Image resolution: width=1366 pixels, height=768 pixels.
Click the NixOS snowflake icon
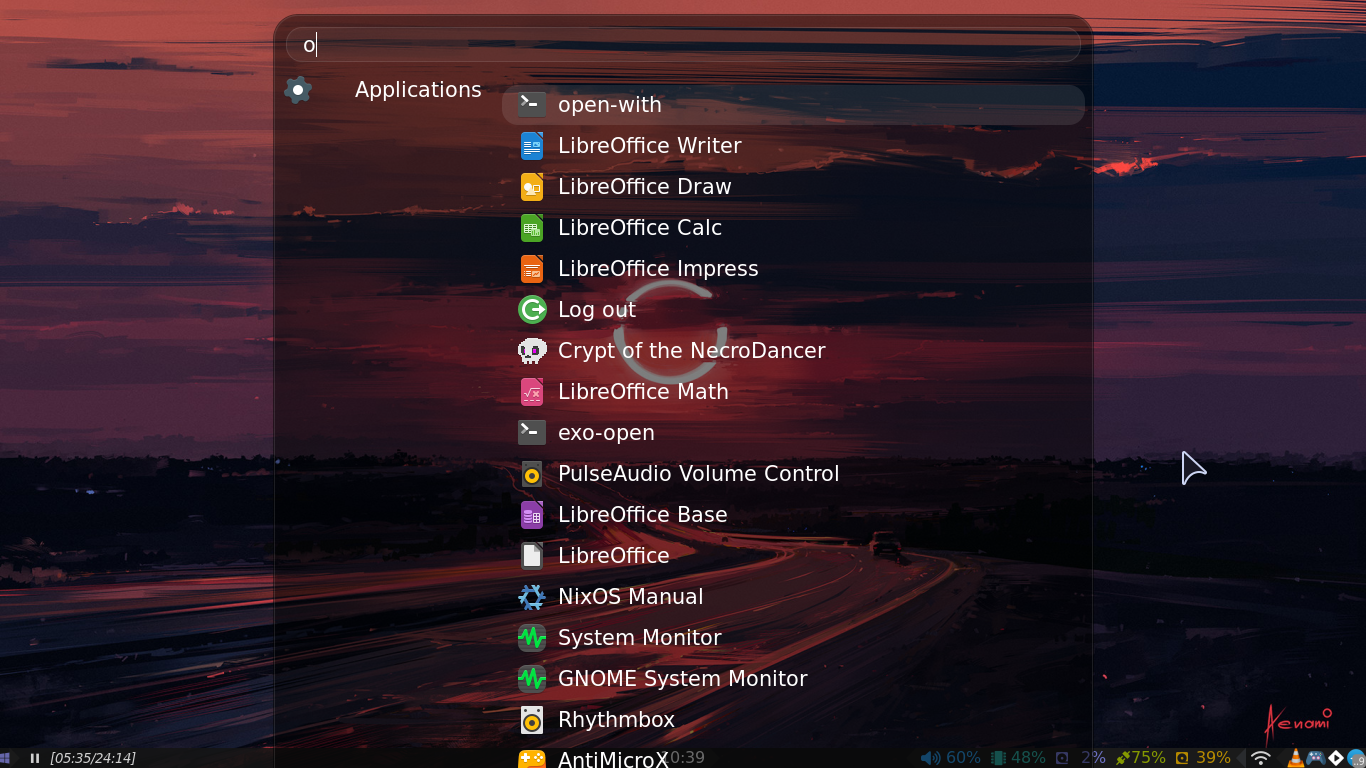(x=532, y=597)
